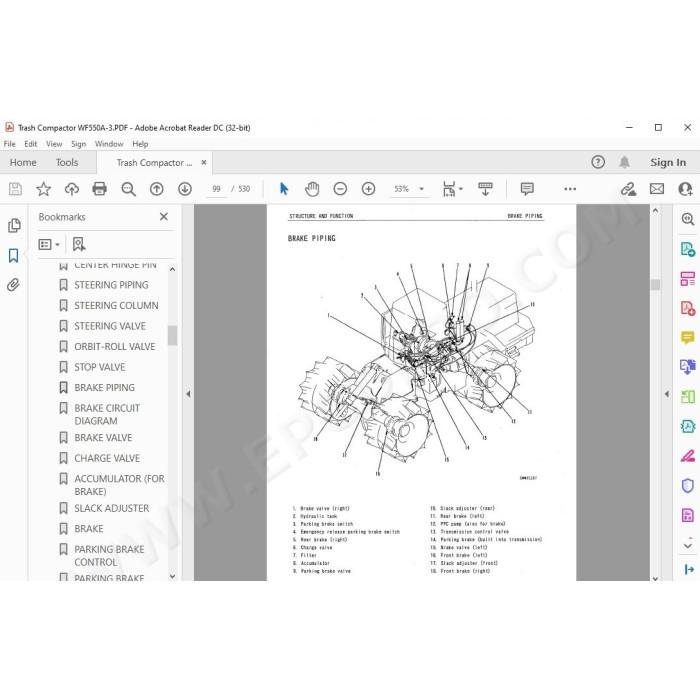
Task: Switch to the Tools tab
Action: (x=67, y=162)
